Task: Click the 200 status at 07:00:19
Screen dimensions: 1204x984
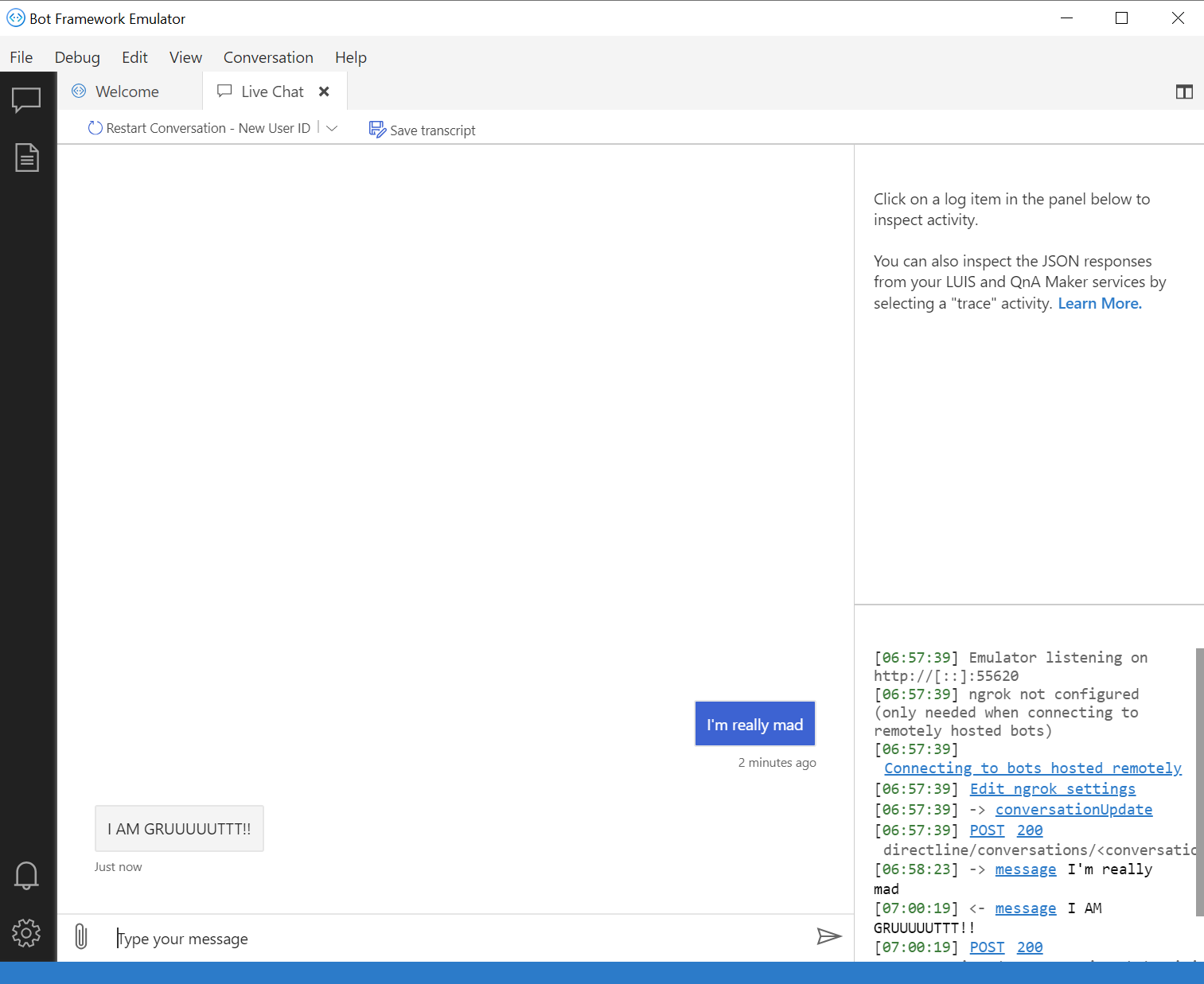Action: (1030, 947)
